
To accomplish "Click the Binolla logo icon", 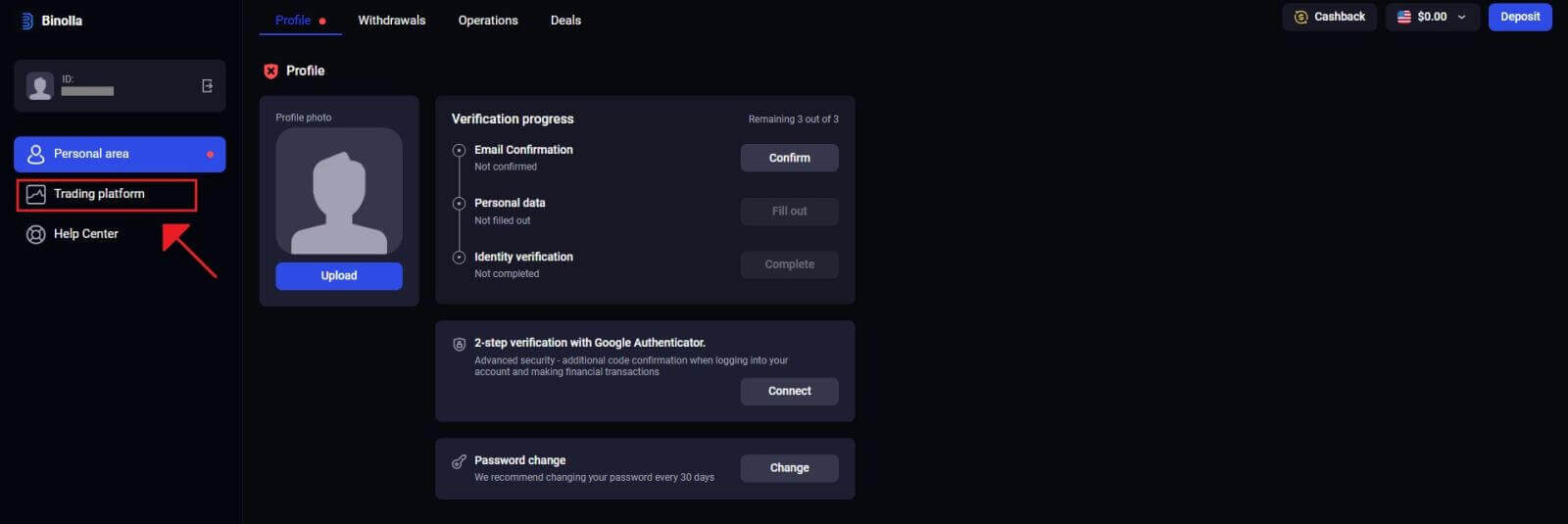I will click(26, 21).
